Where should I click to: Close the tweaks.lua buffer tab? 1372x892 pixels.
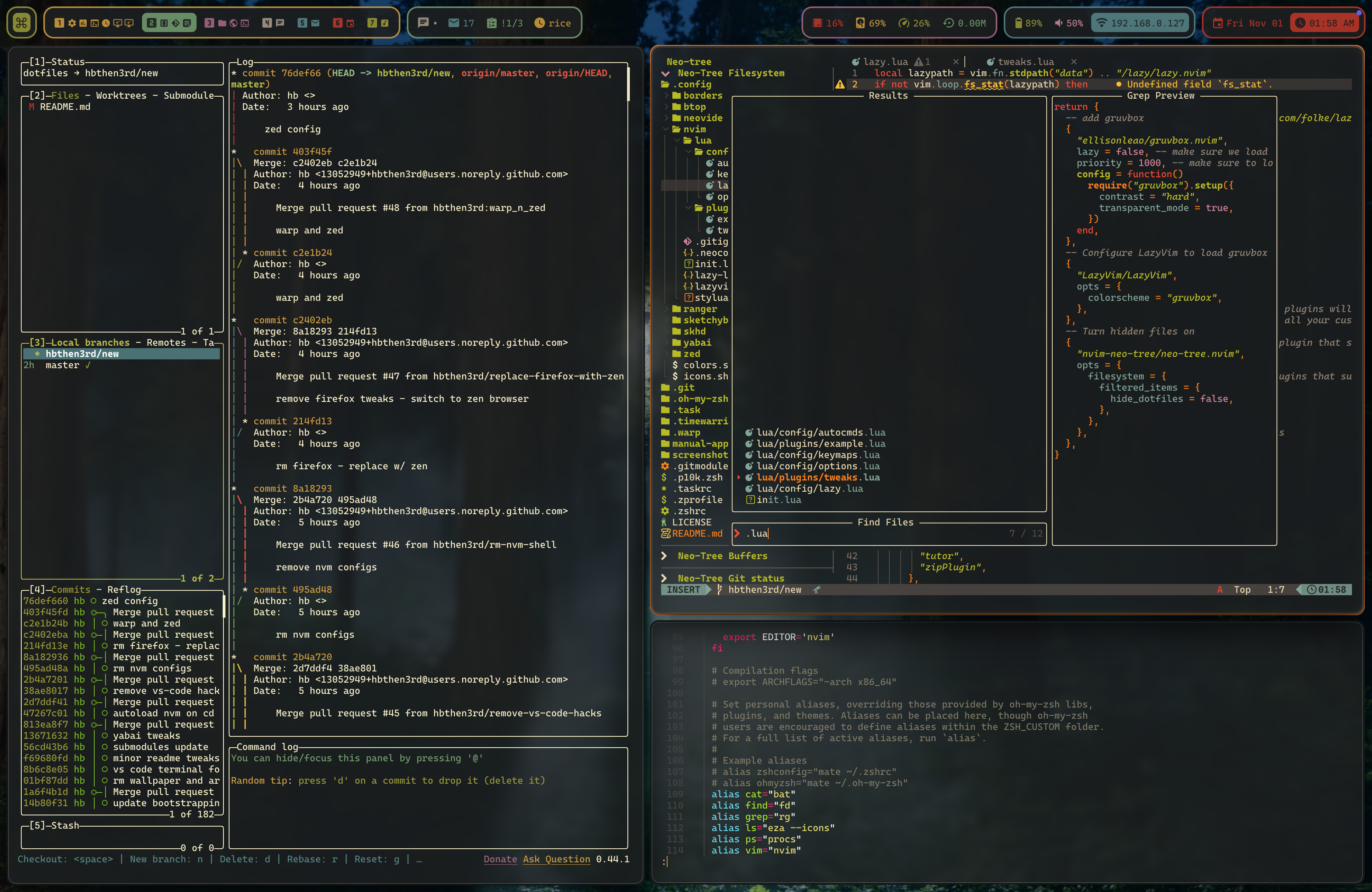click(1074, 62)
